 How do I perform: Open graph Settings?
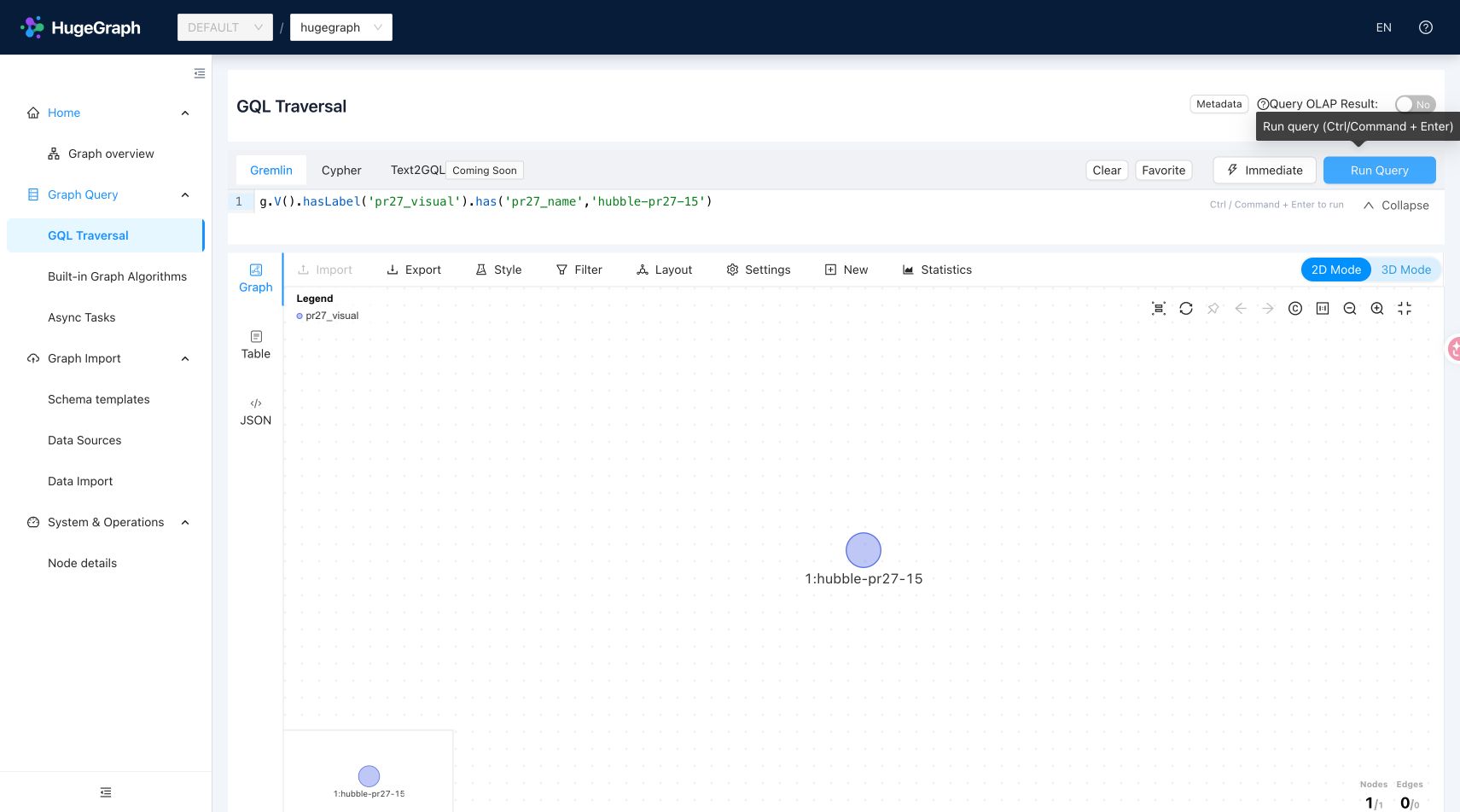(758, 270)
